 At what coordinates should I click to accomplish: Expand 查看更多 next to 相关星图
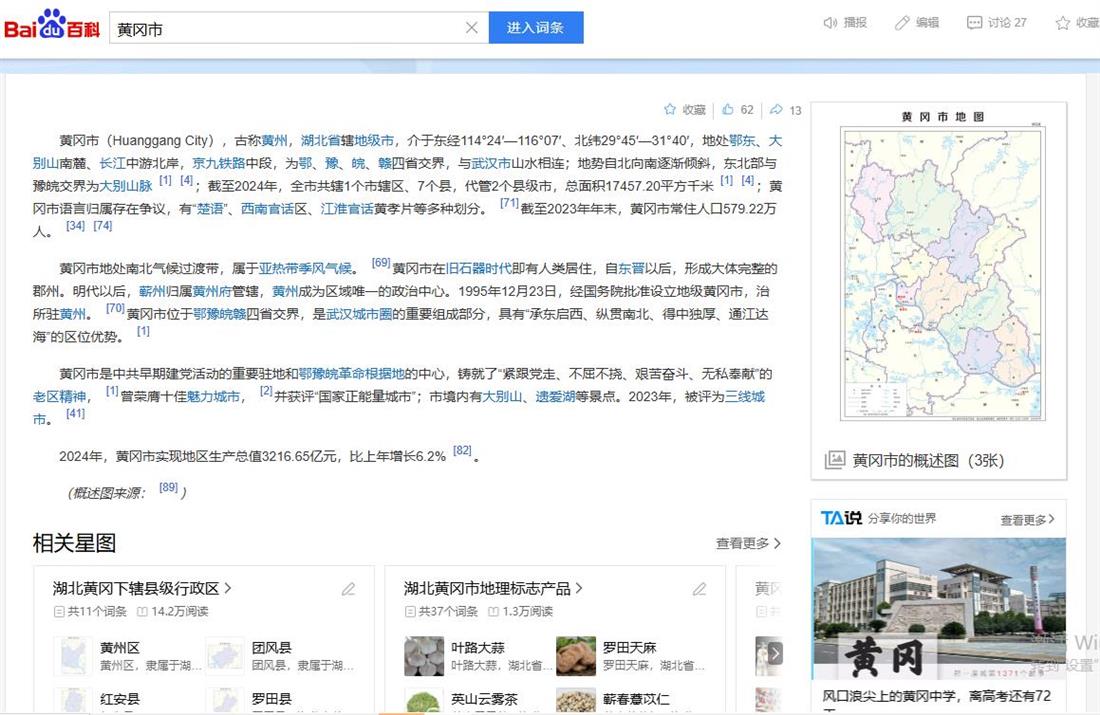748,543
